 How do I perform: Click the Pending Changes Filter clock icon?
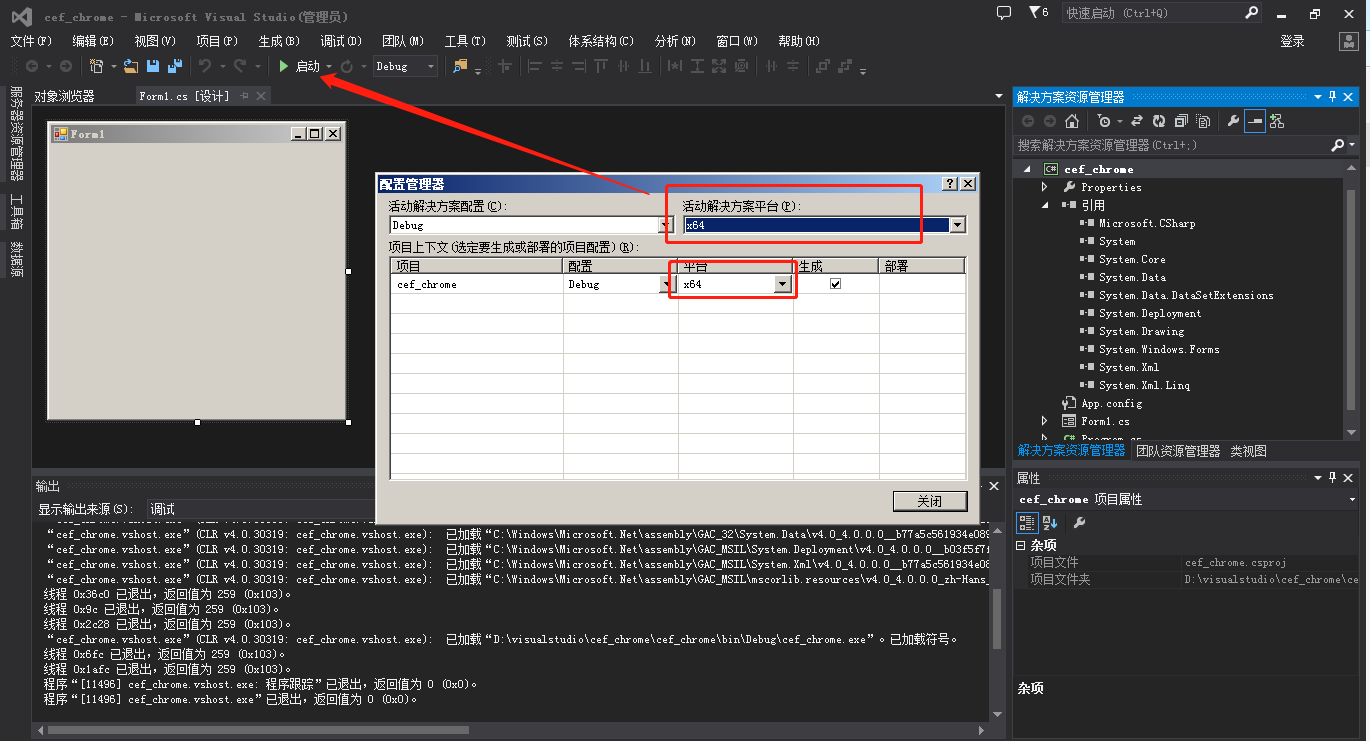click(x=1103, y=121)
